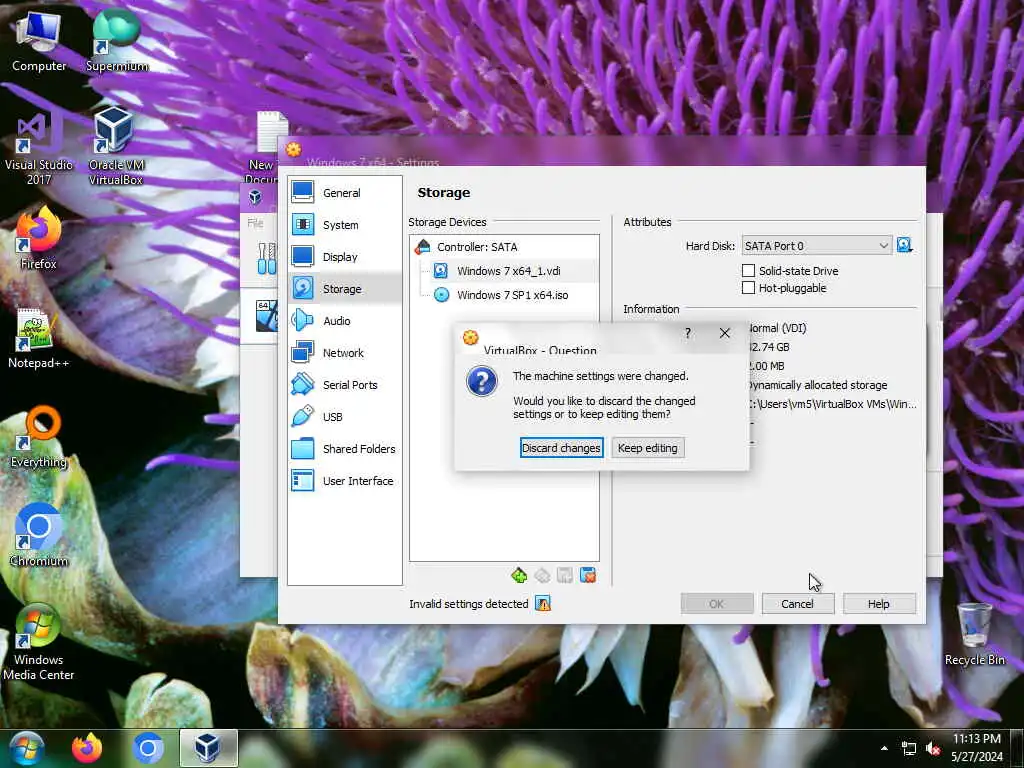Click the question dialog's help question mark

[687, 333]
